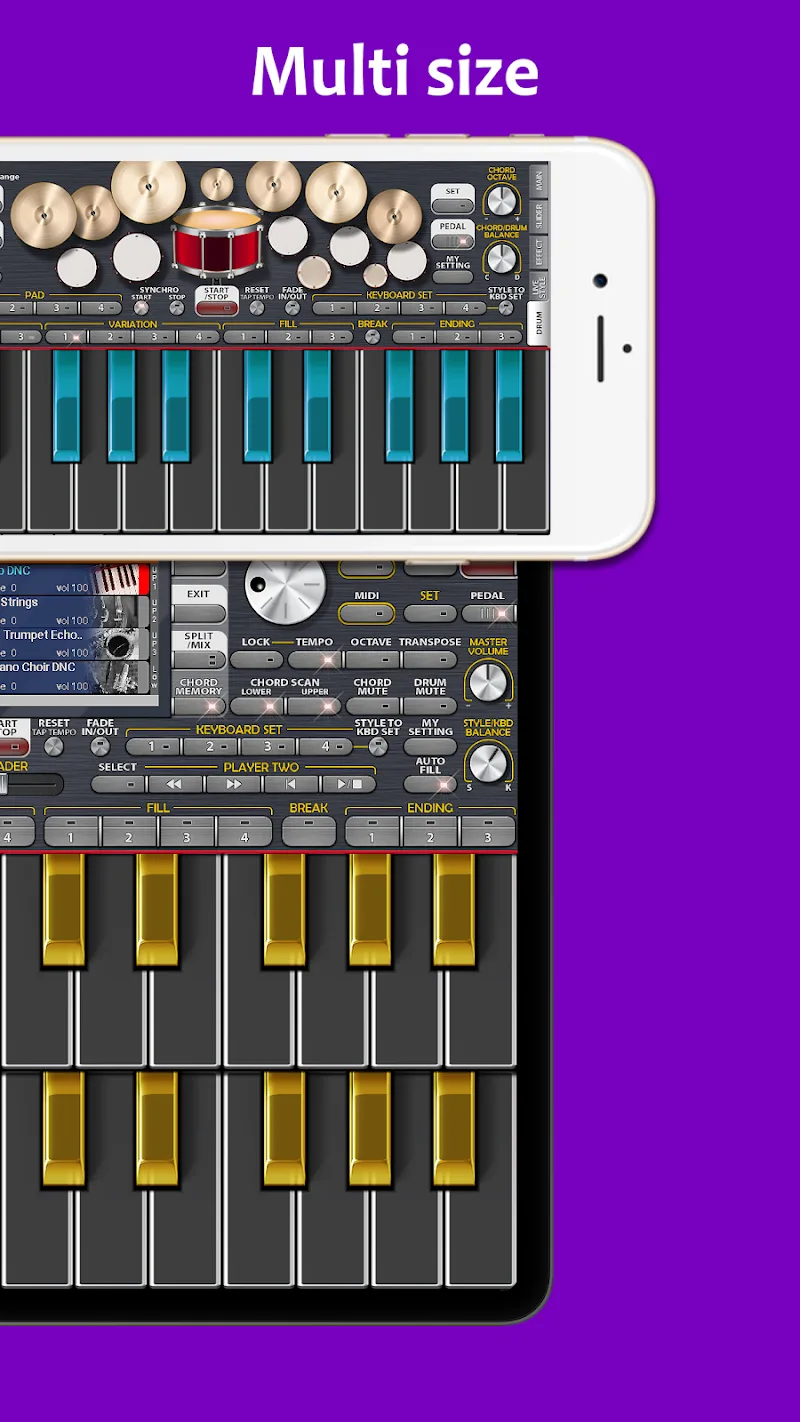Switch to the DRUM side tab

538,323
